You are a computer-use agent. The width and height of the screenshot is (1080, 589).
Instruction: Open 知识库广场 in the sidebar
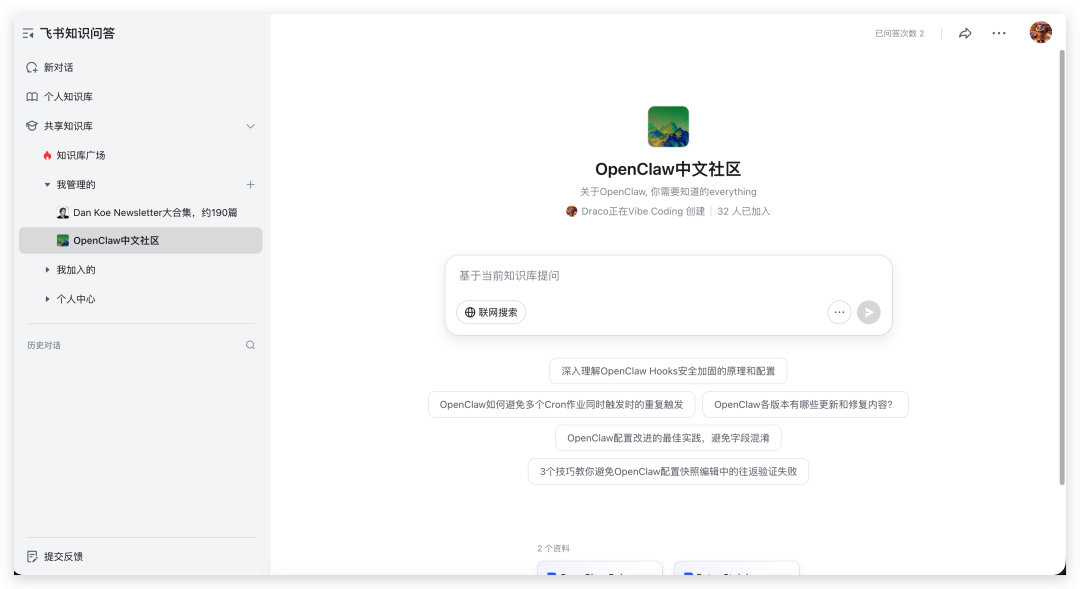click(80, 155)
